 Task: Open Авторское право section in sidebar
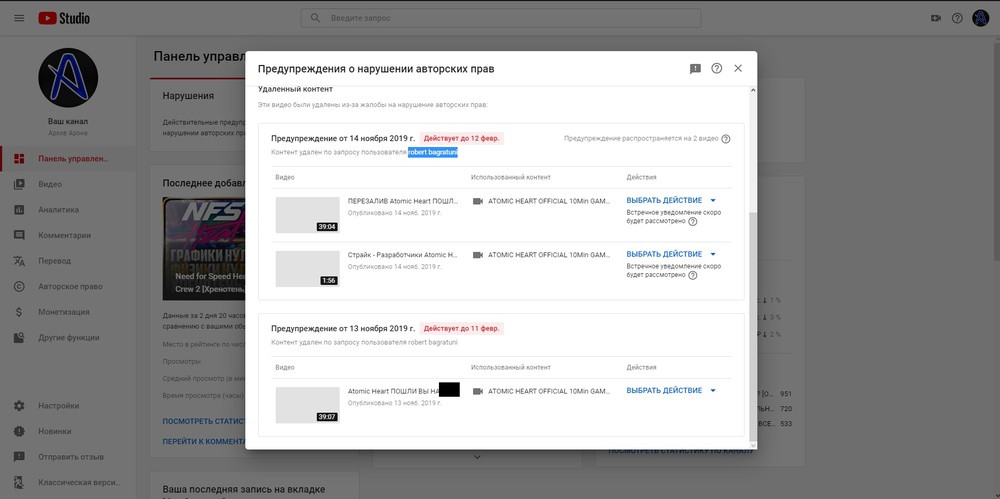click(68, 287)
